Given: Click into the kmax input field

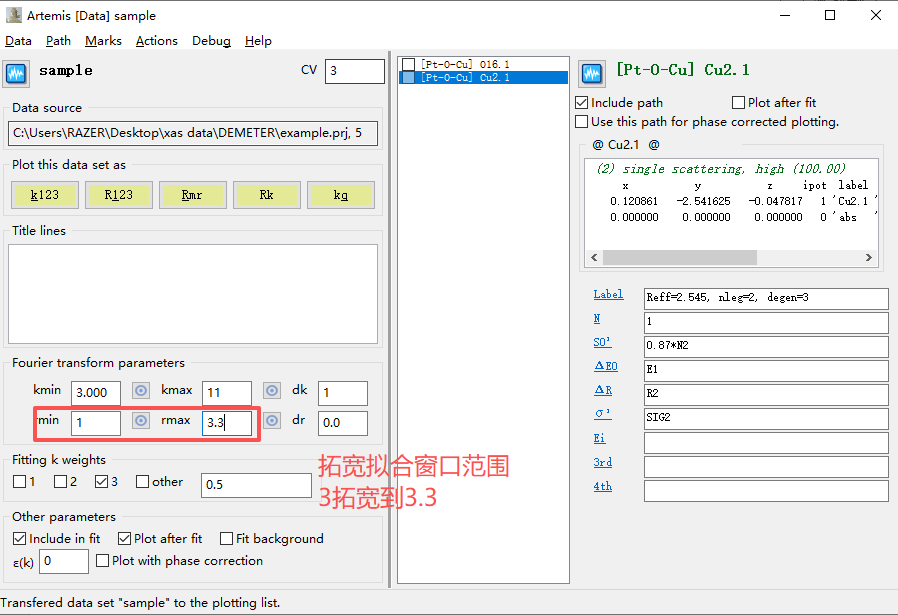Looking at the screenshot, I should click(227, 393).
